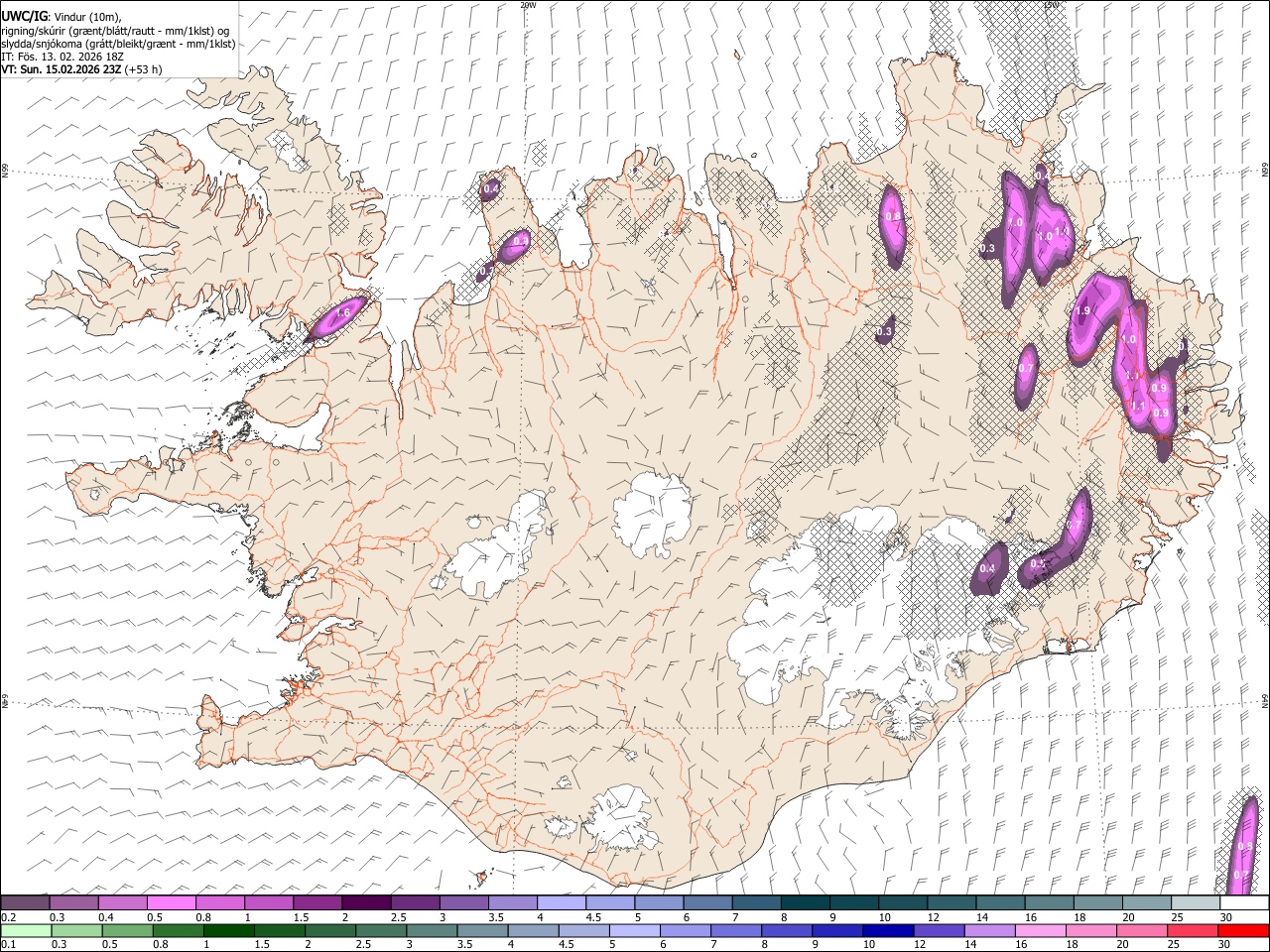Click the 14–16 swatch on the upper teal scale

[x=1000, y=902]
